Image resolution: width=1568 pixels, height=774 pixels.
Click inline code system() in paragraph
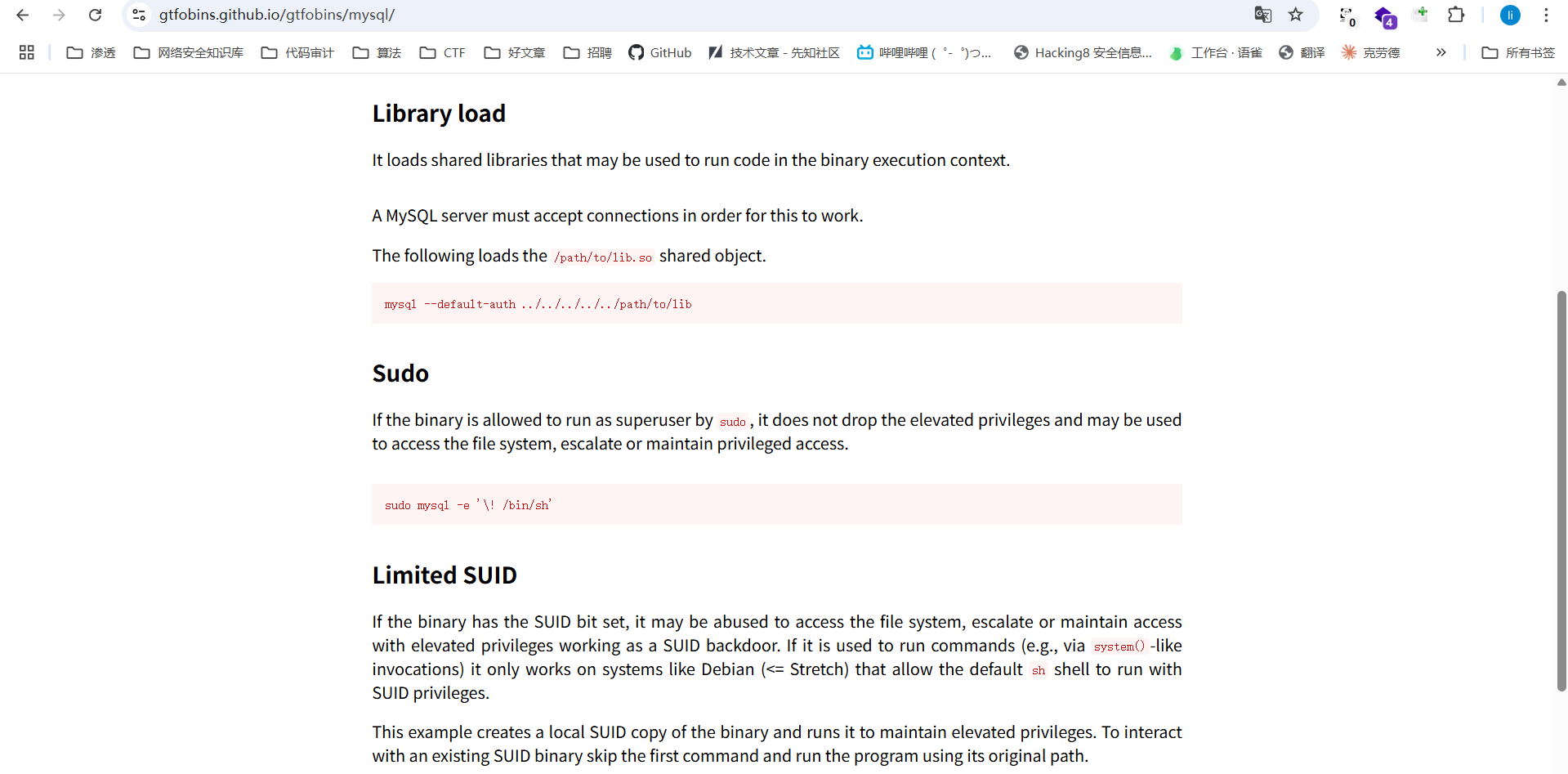click(1119, 646)
